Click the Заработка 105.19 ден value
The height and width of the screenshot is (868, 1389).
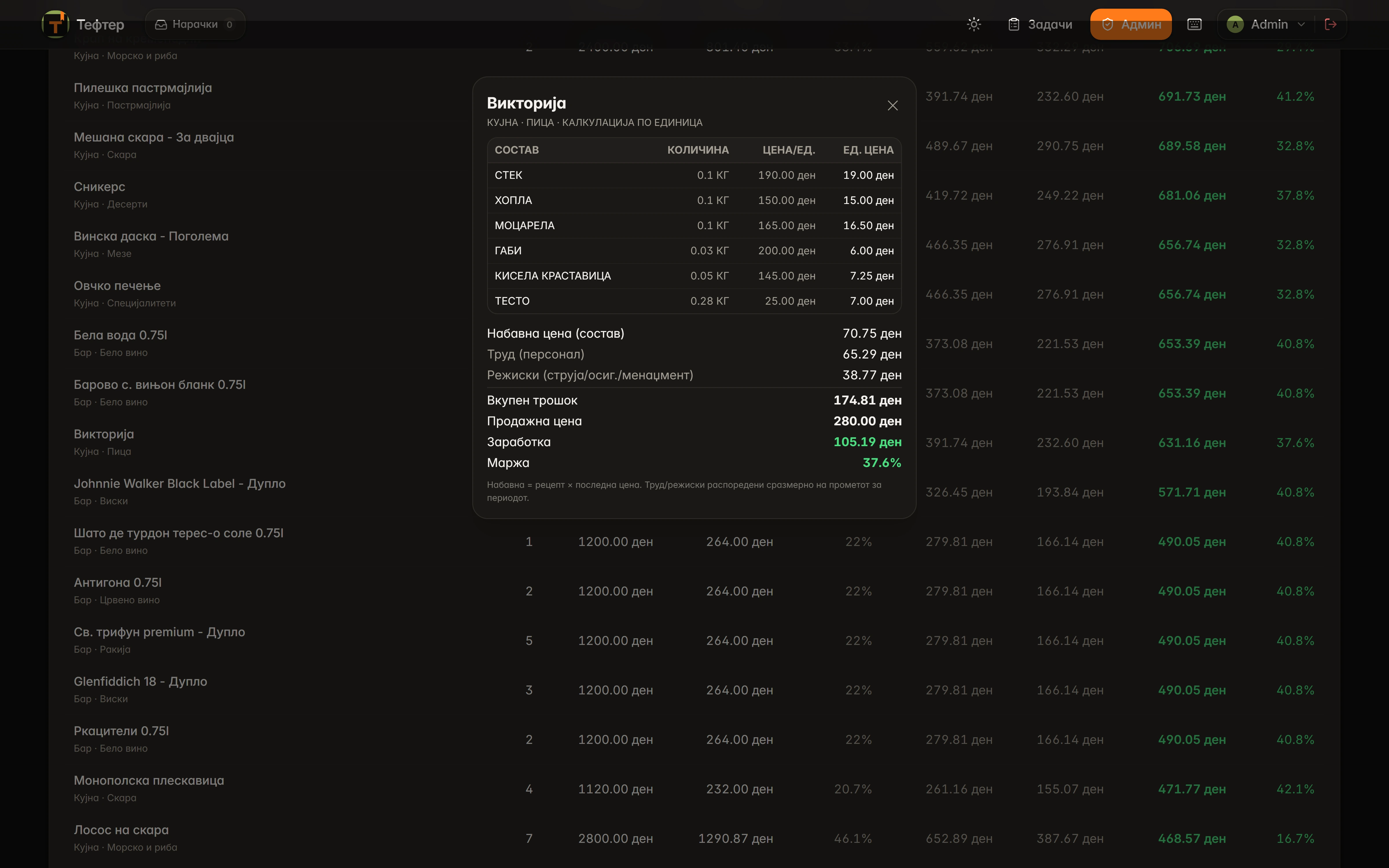(x=867, y=442)
